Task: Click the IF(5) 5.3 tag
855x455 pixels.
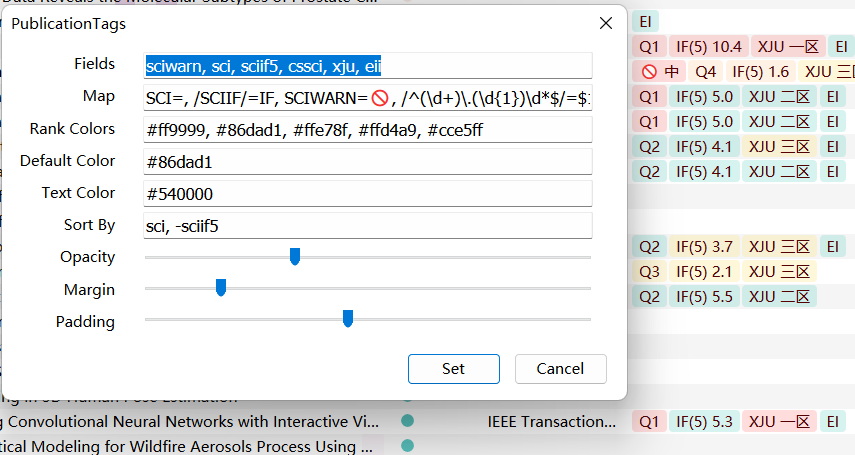Action: [704, 422]
